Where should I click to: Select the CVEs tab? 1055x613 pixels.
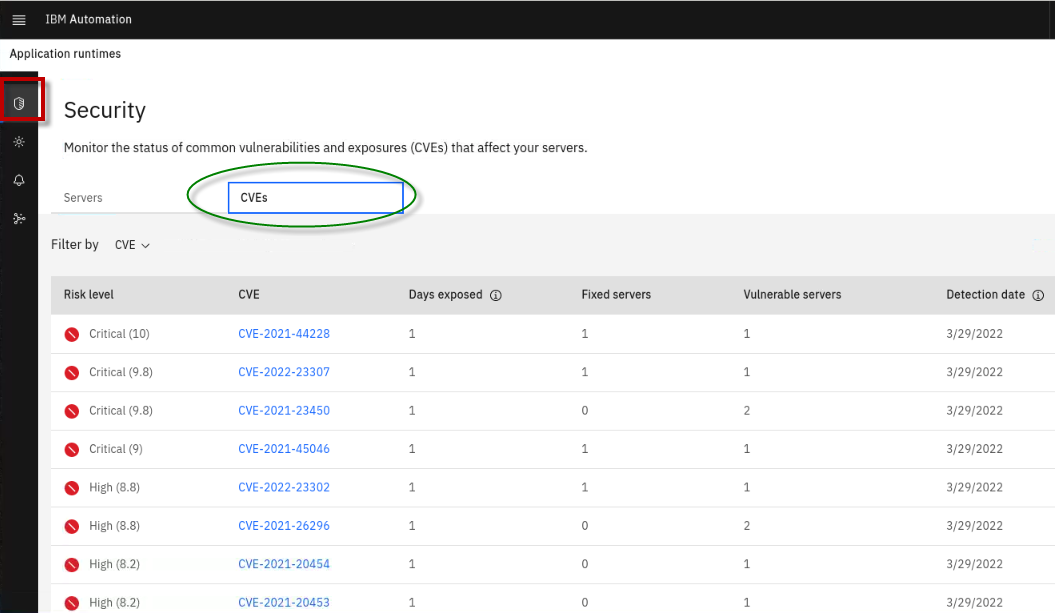pos(314,198)
